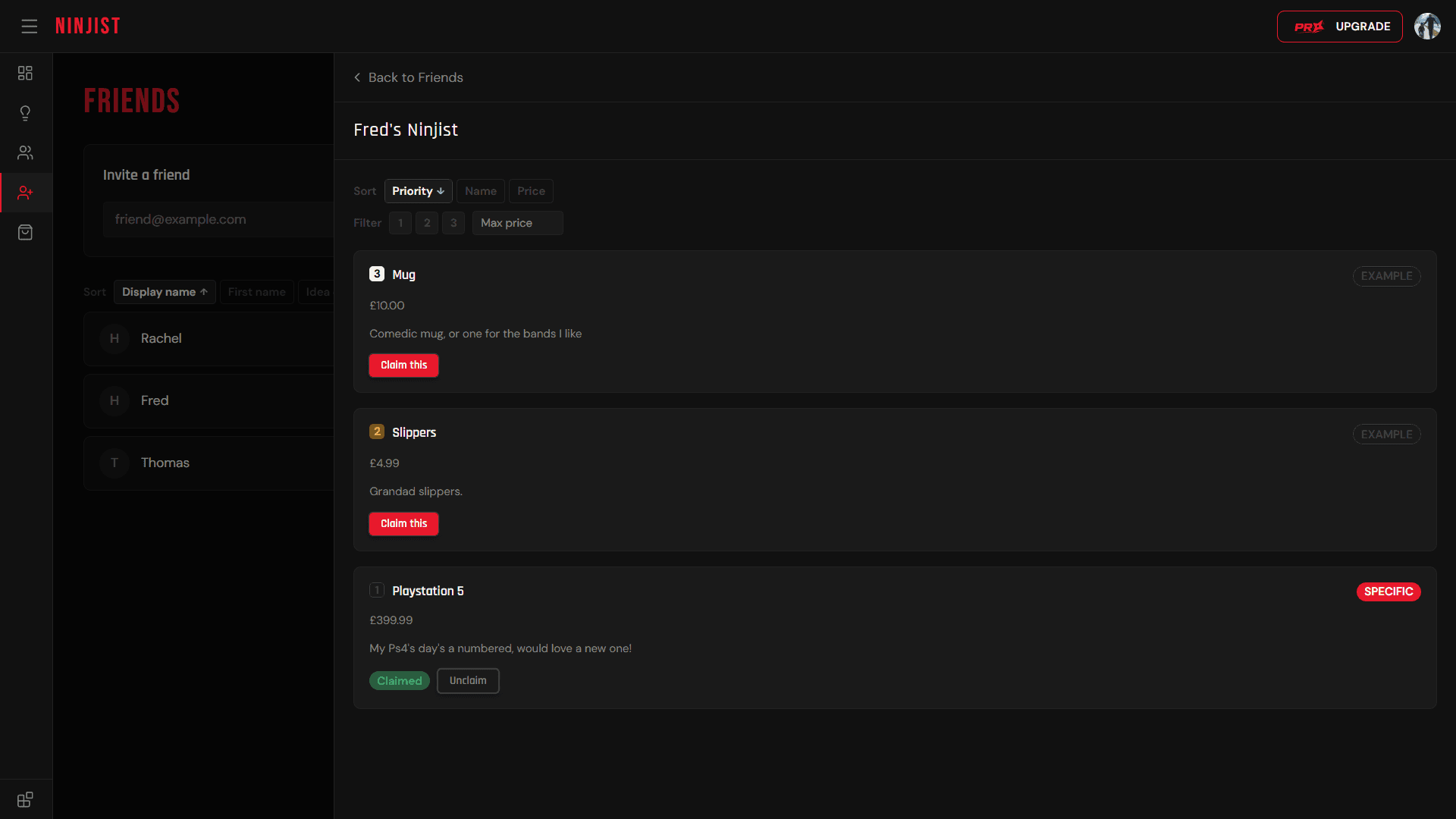Click priority badge 1 next to Playstation 5
1456x819 pixels.
click(377, 590)
